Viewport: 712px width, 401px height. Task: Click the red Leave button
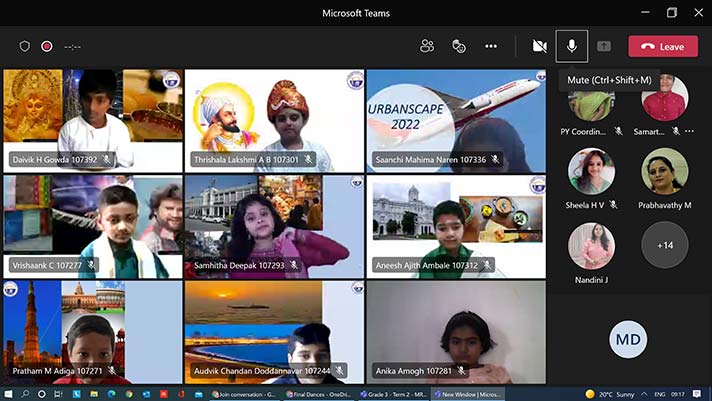tap(663, 46)
